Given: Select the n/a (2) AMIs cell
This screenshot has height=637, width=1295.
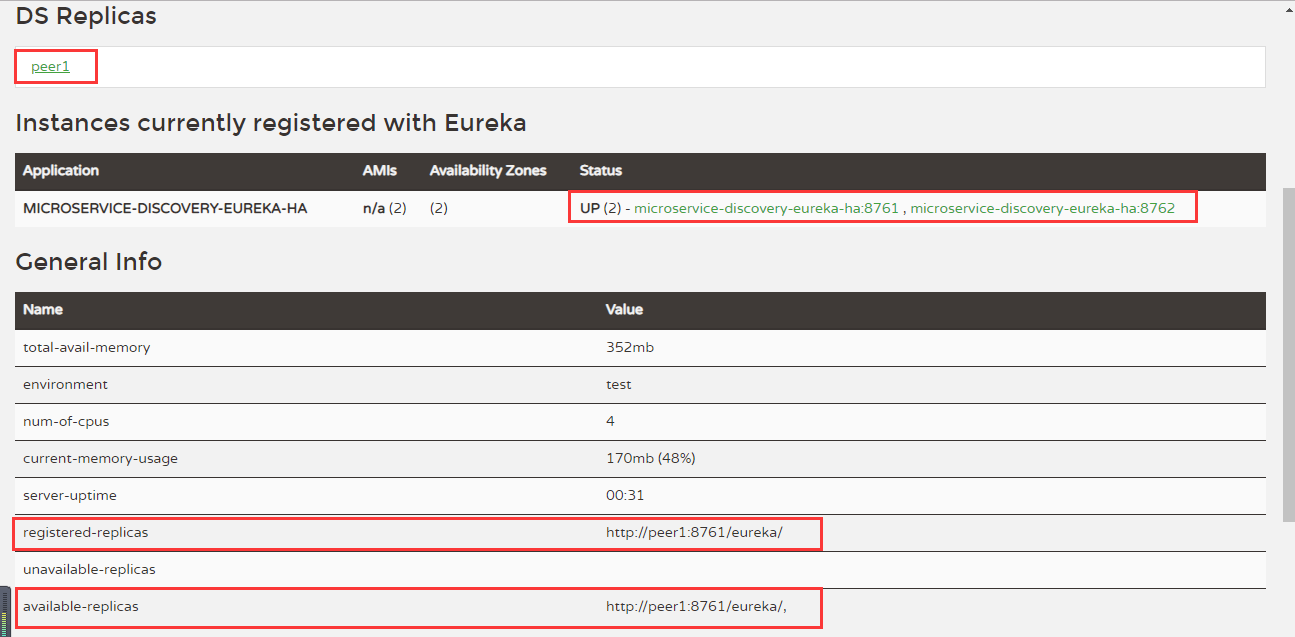Looking at the screenshot, I should click(x=384, y=208).
